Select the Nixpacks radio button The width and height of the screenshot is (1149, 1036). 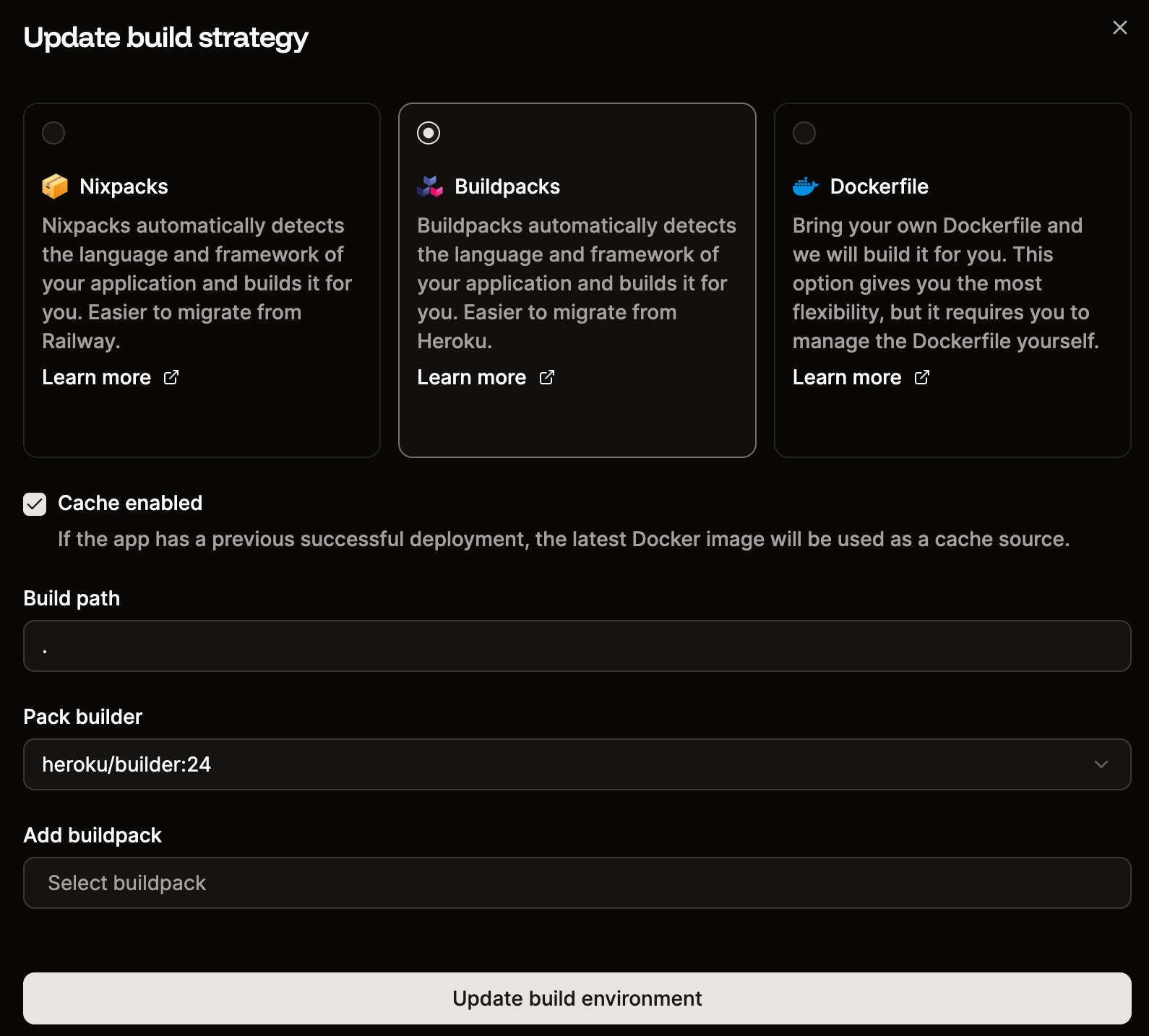click(x=53, y=133)
